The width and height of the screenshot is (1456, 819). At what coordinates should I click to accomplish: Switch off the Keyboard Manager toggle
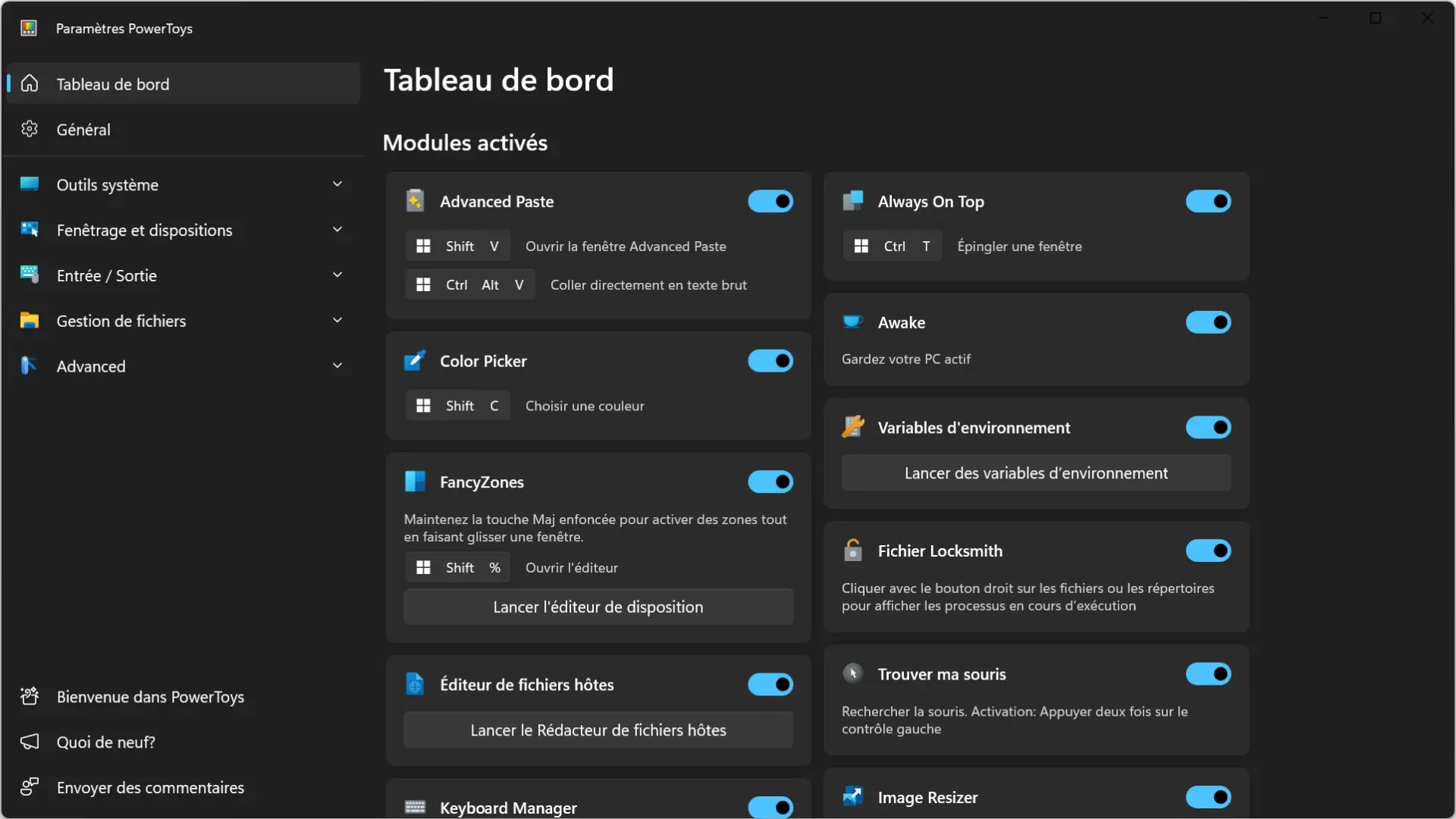pos(770,807)
